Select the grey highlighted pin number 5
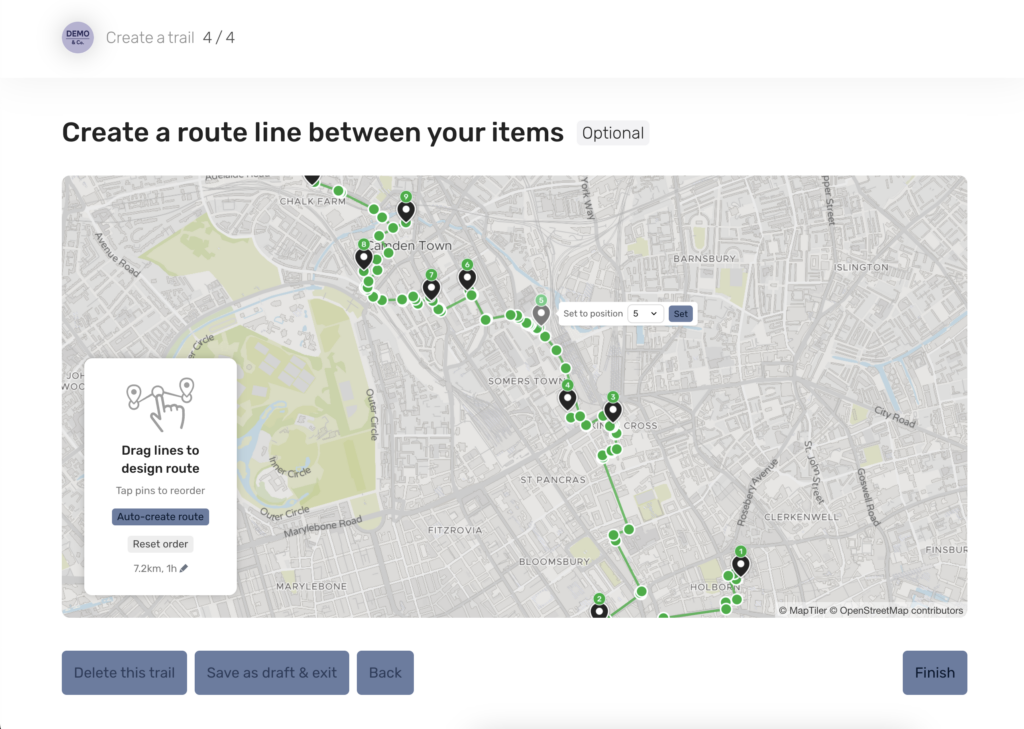1024x729 pixels. tap(541, 314)
